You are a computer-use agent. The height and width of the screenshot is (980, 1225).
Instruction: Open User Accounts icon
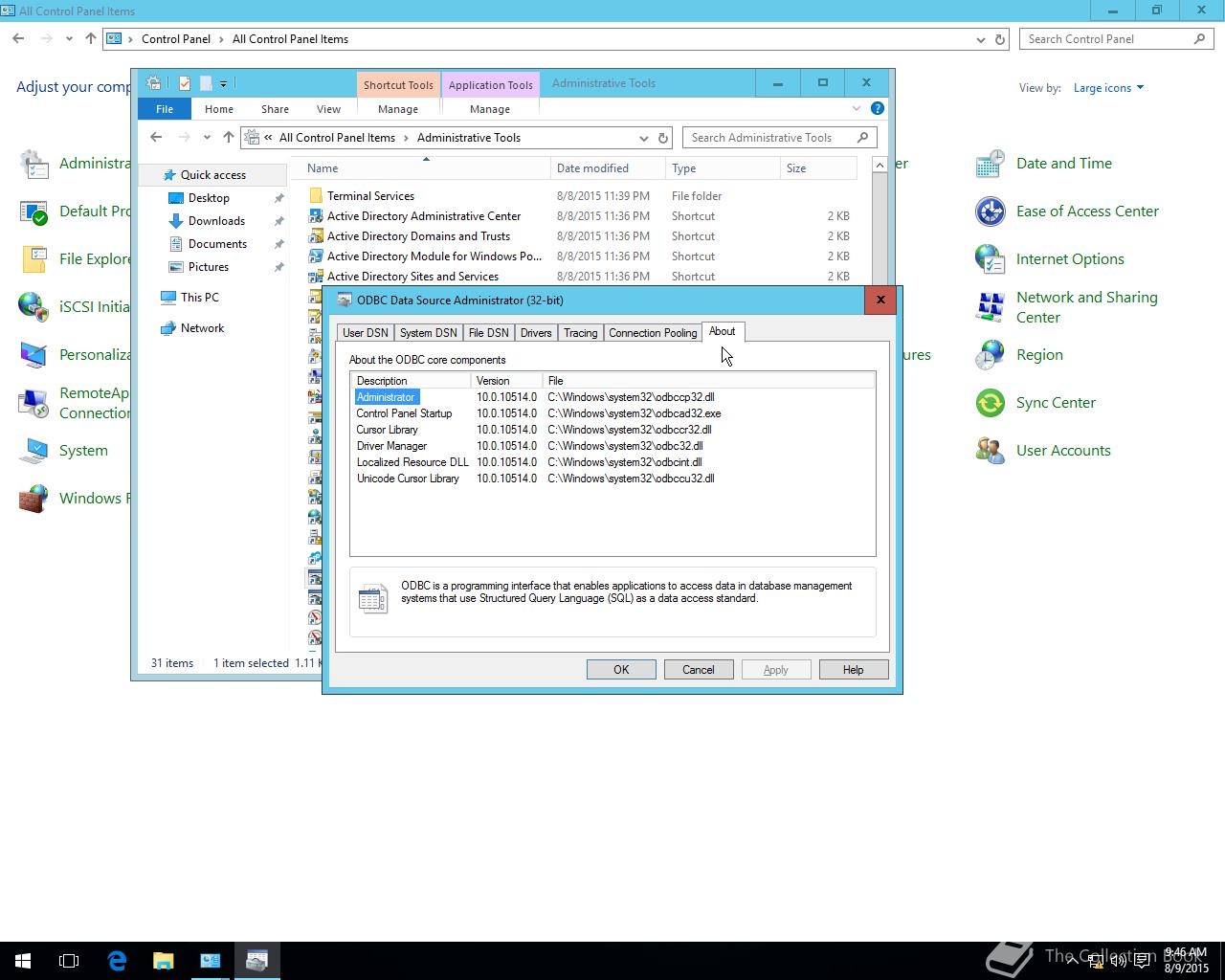[x=990, y=451]
